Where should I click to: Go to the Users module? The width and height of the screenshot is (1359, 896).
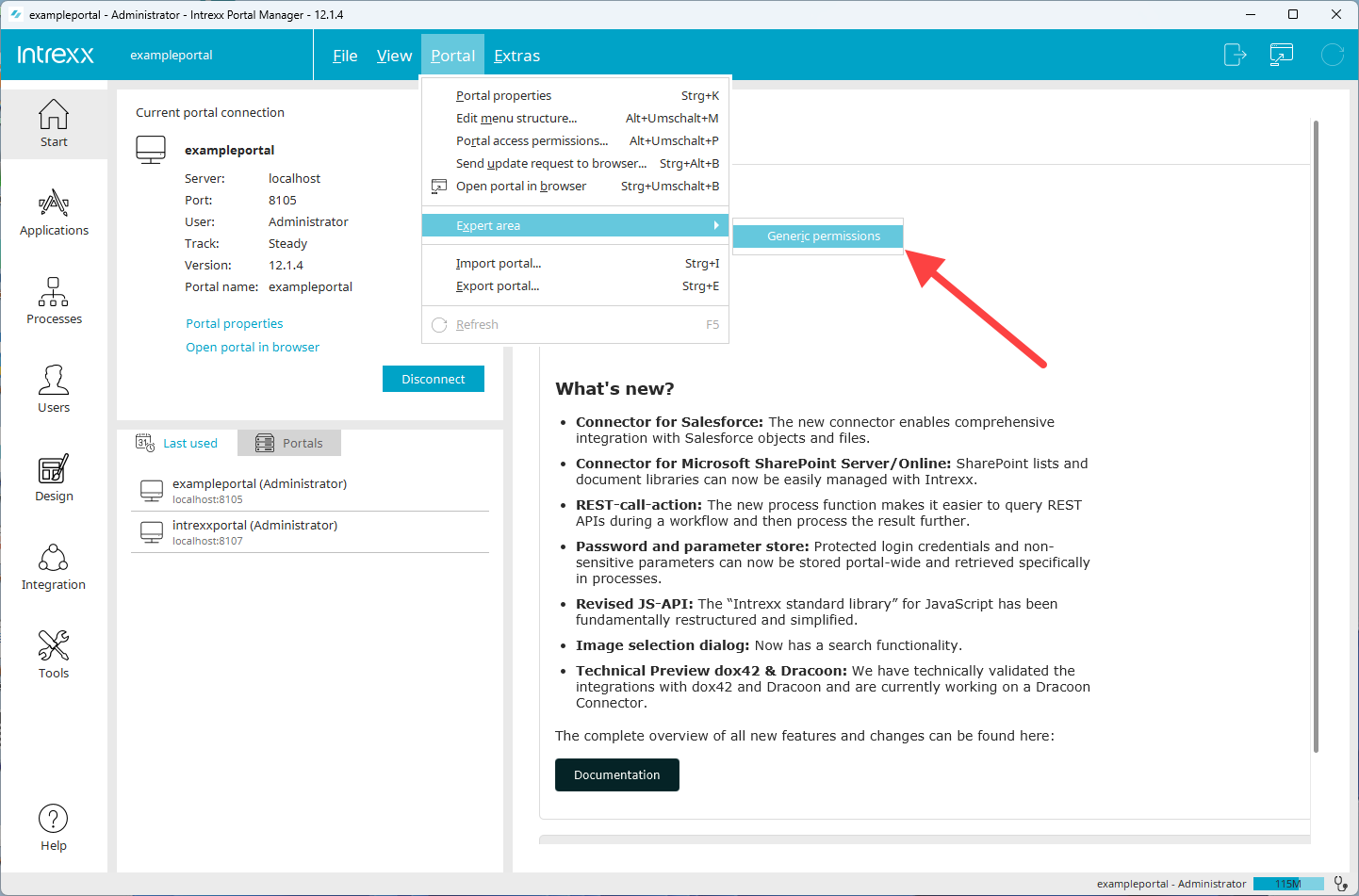coord(54,390)
